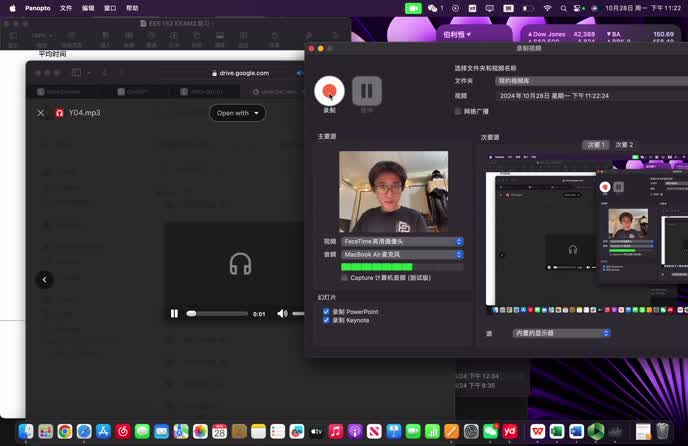Expand the Open with dropdown

237,113
